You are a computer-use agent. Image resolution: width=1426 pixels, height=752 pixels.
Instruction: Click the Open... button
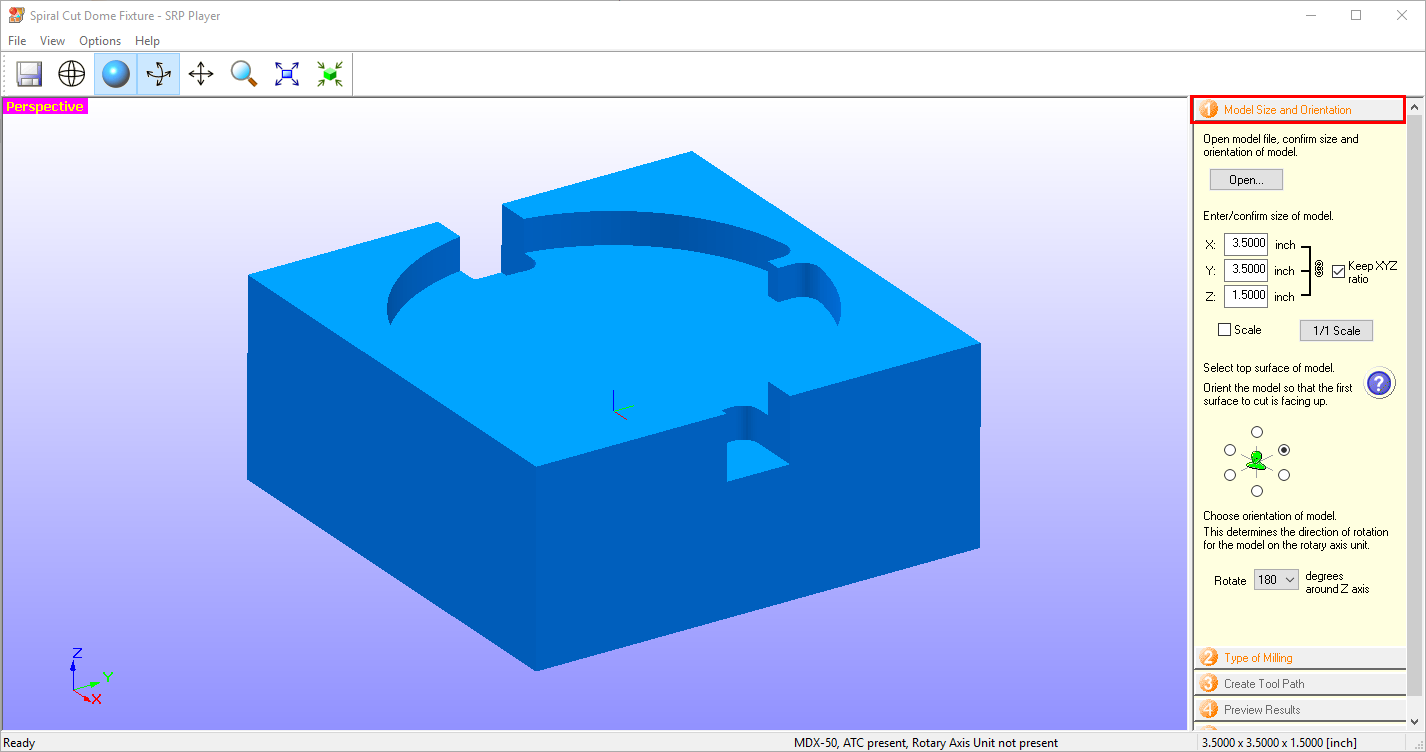pos(1246,180)
